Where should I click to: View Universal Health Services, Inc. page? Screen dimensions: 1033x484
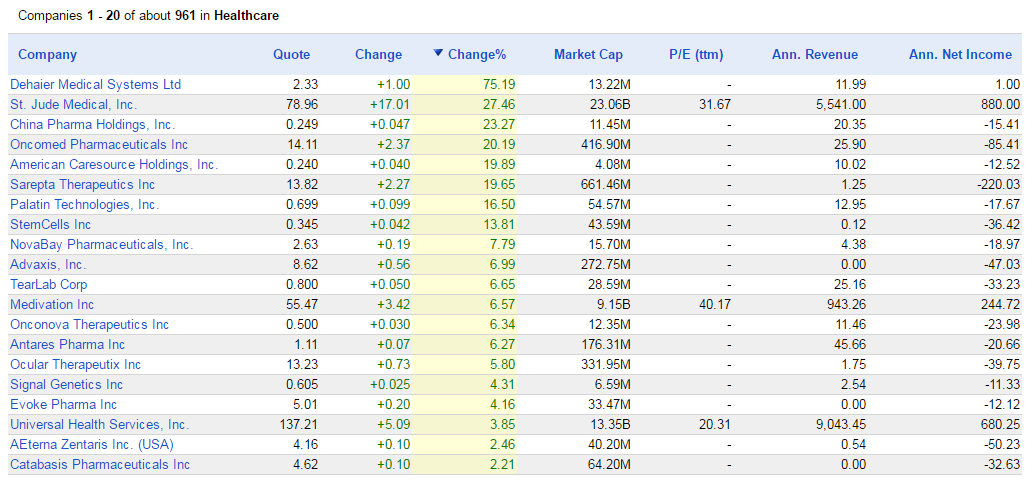99,424
